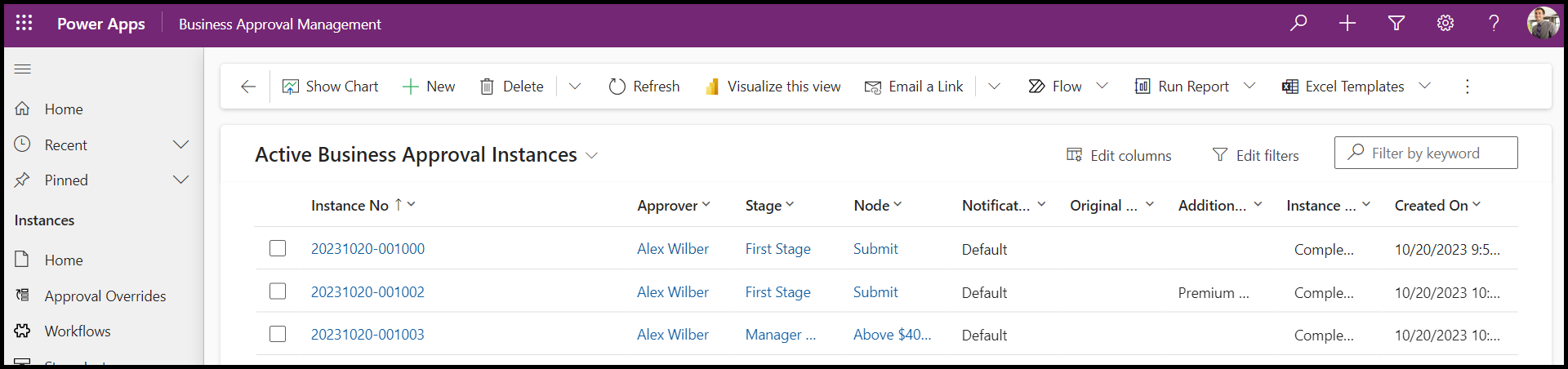
Task: Check the box beside instance 20231020-001003
Action: [x=278, y=334]
